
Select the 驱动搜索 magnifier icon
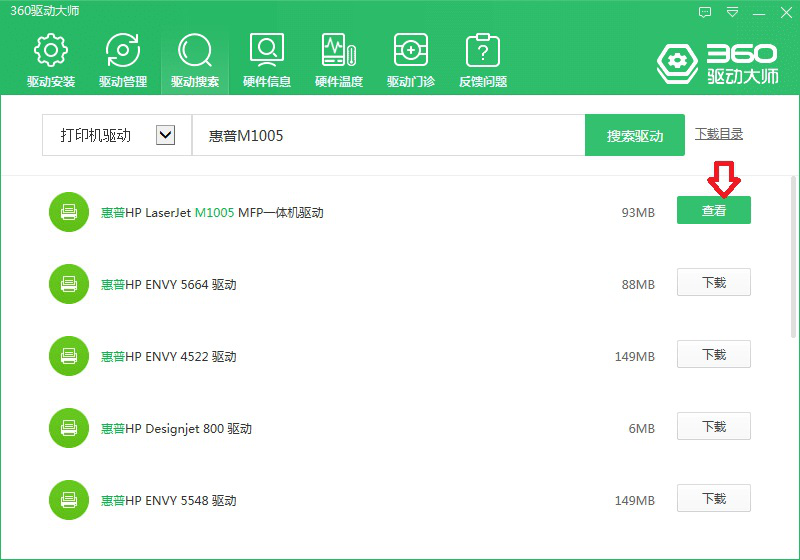point(195,51)
